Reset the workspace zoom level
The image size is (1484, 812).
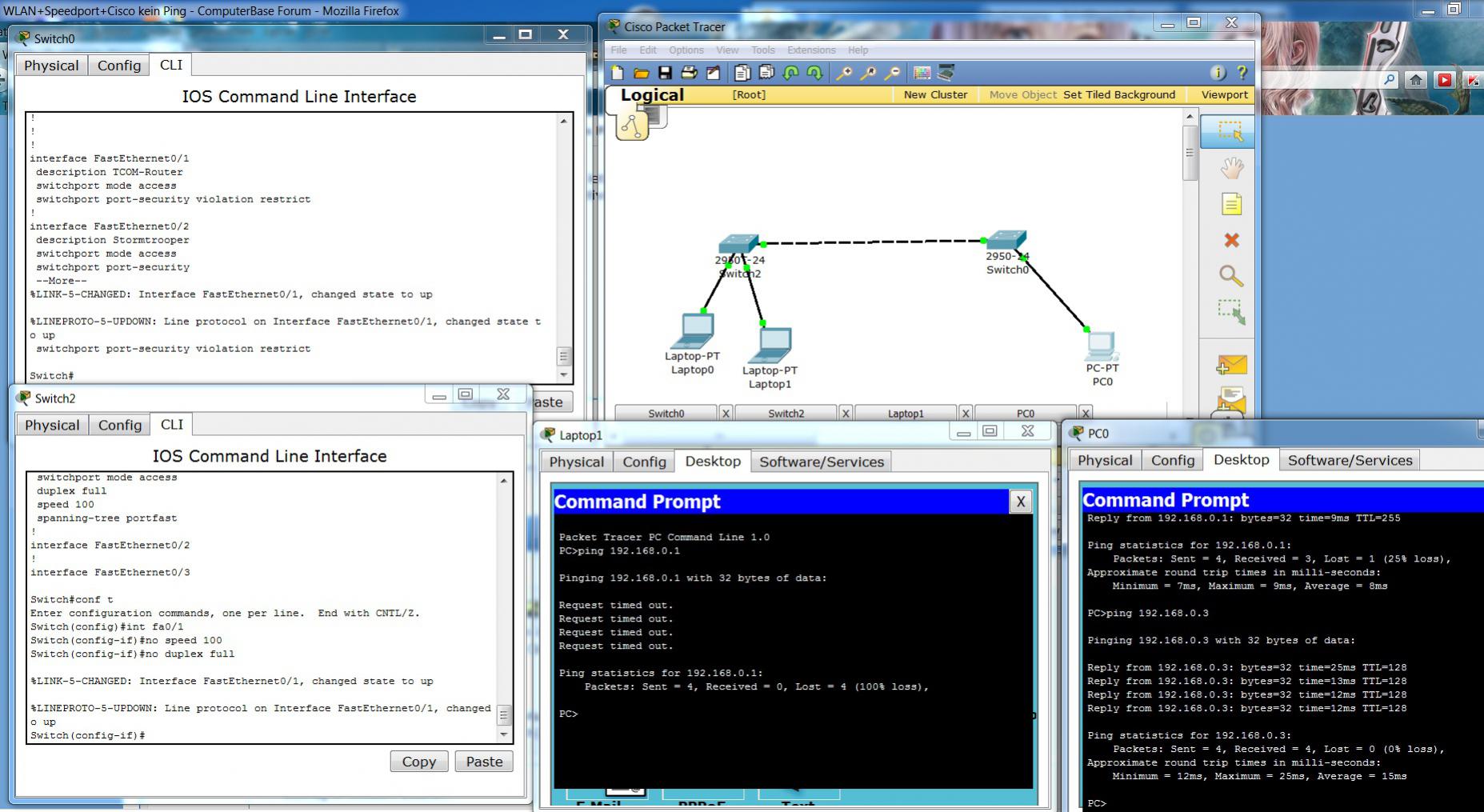868,73
